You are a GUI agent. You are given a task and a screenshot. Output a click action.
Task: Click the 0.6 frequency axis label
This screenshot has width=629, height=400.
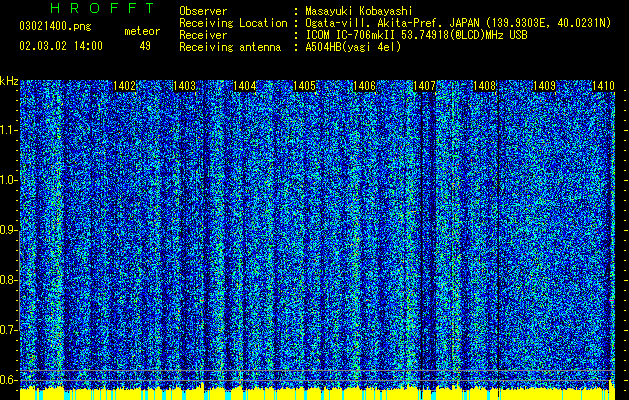(x=8, y=380)
